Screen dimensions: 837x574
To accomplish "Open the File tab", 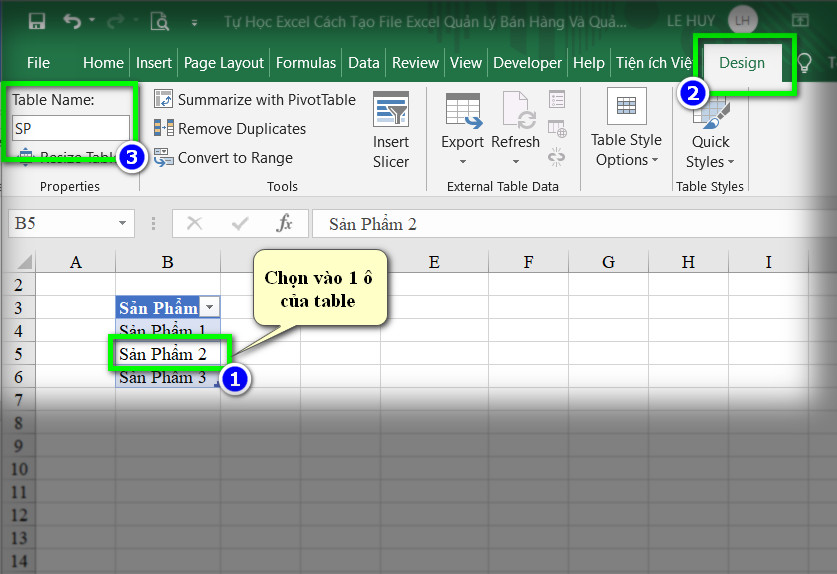I will coord(38,63).
